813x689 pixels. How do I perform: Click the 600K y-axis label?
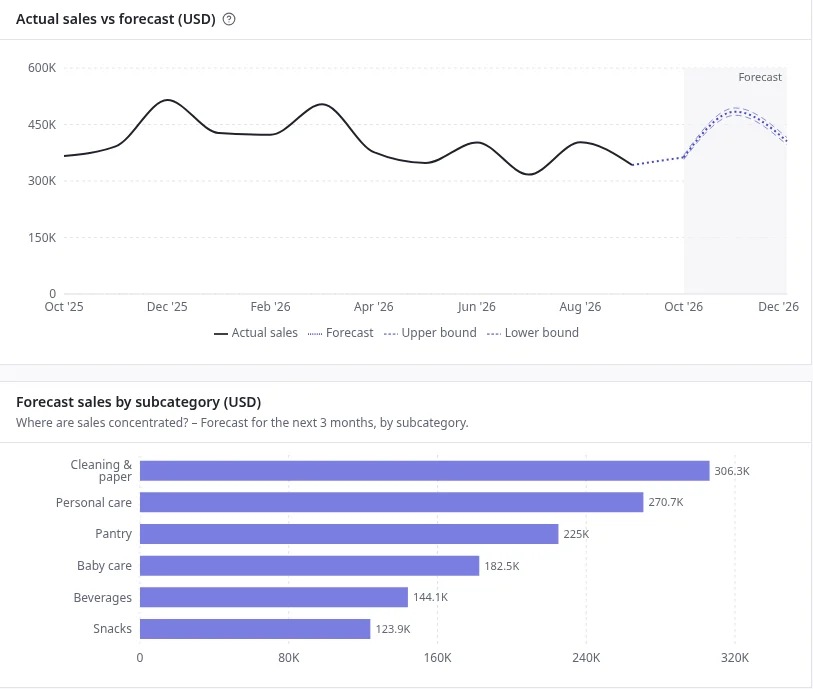point(42,68)
